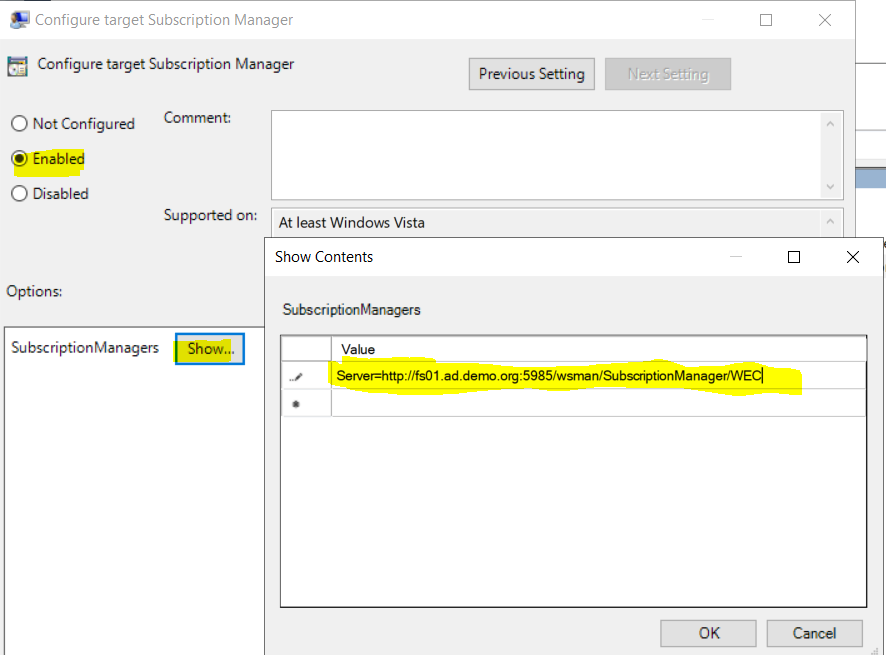The image size is (886, 655).
Task: Click the Group Policy monitor icon in titlebar
Action: [x=20, y=19]
